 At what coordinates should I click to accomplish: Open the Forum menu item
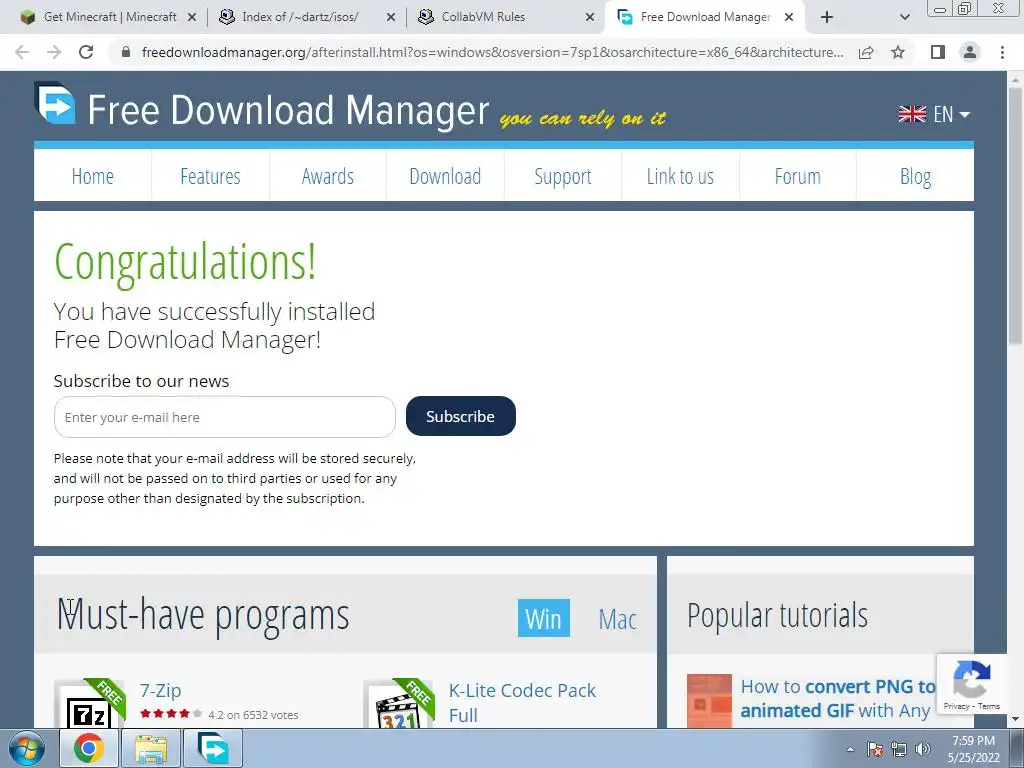click(x=797, y=176)
